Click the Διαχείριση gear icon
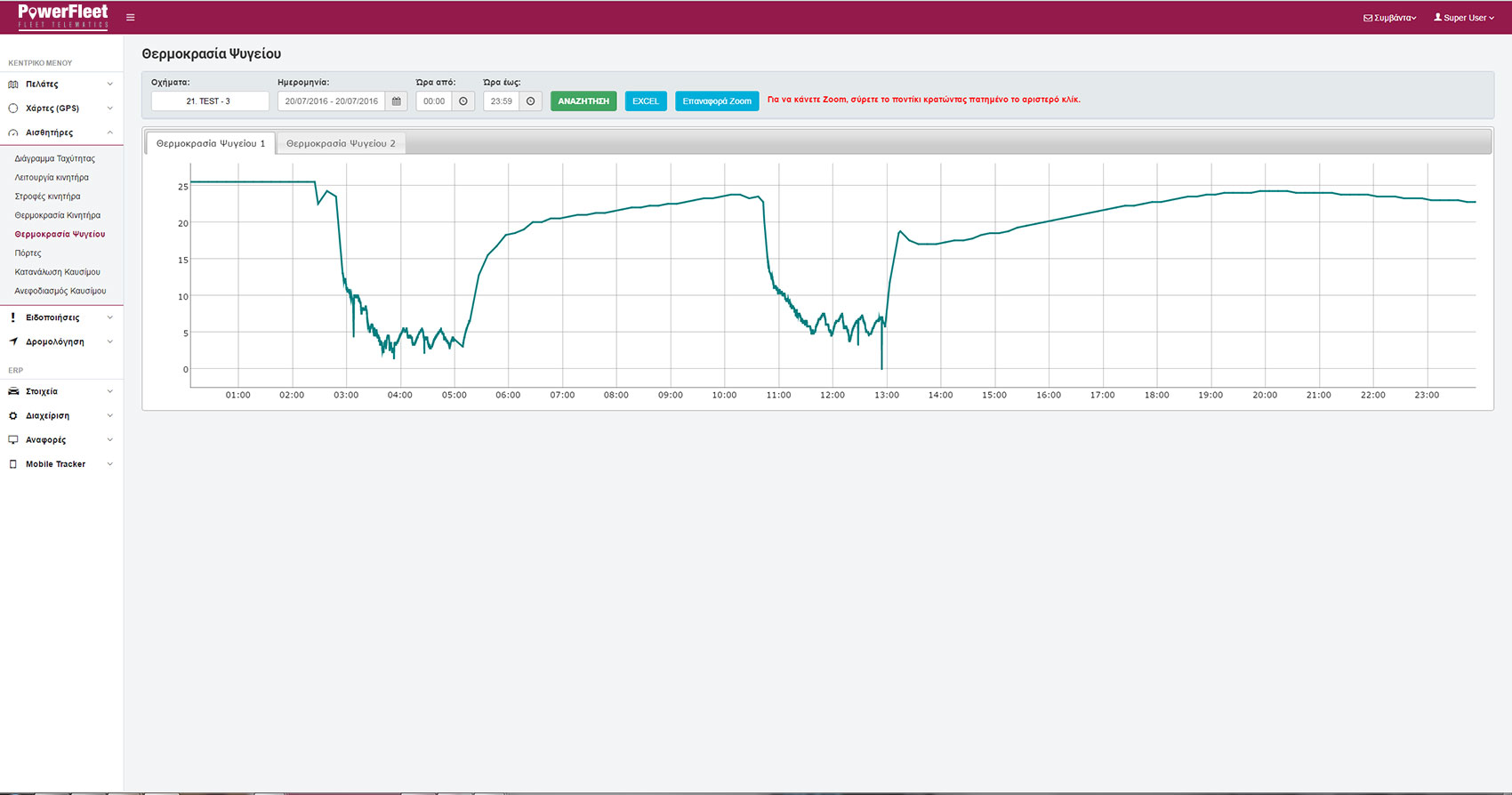1512x795 pixels. coord(13,415)
